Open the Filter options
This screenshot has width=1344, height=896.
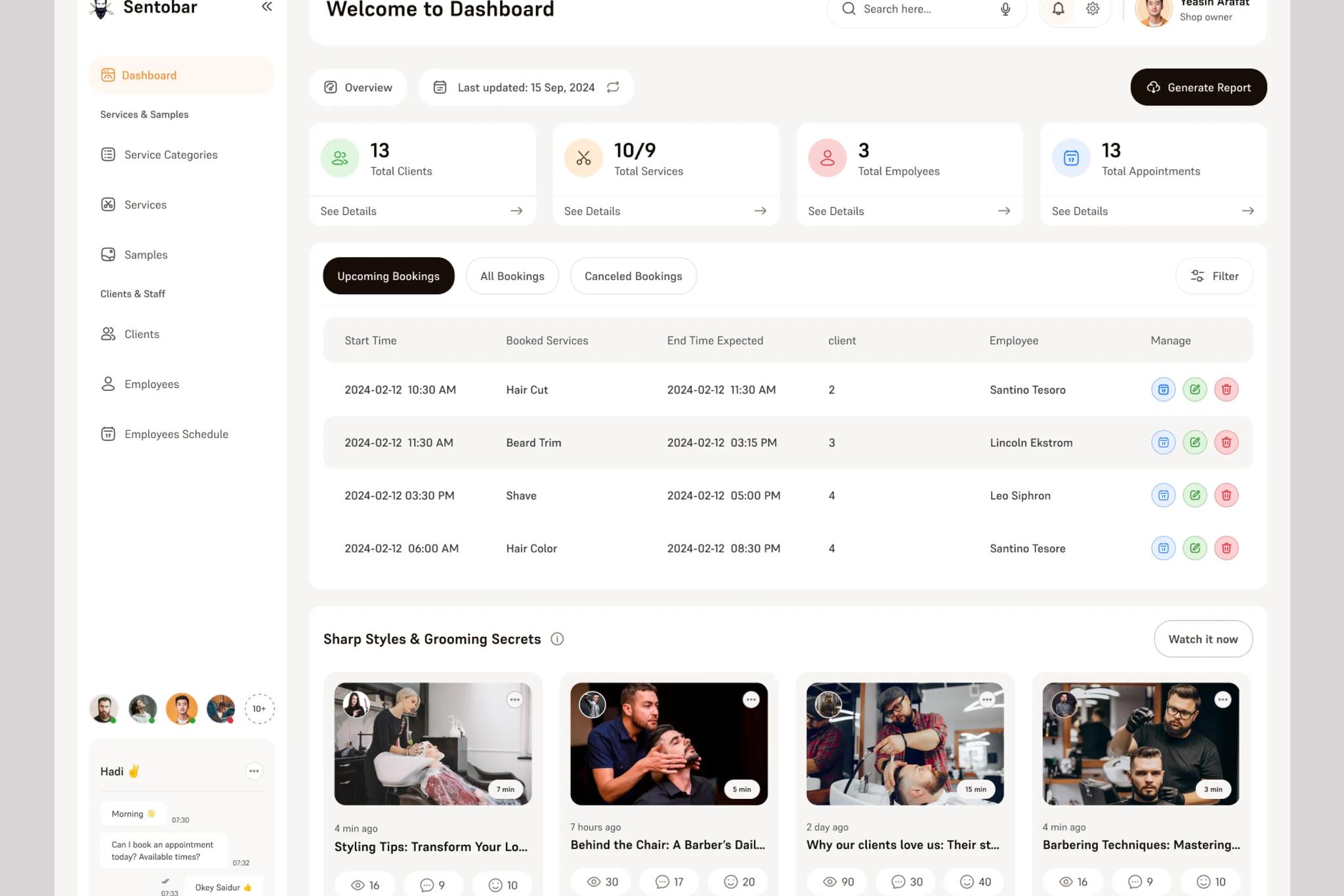point(1214,276)
